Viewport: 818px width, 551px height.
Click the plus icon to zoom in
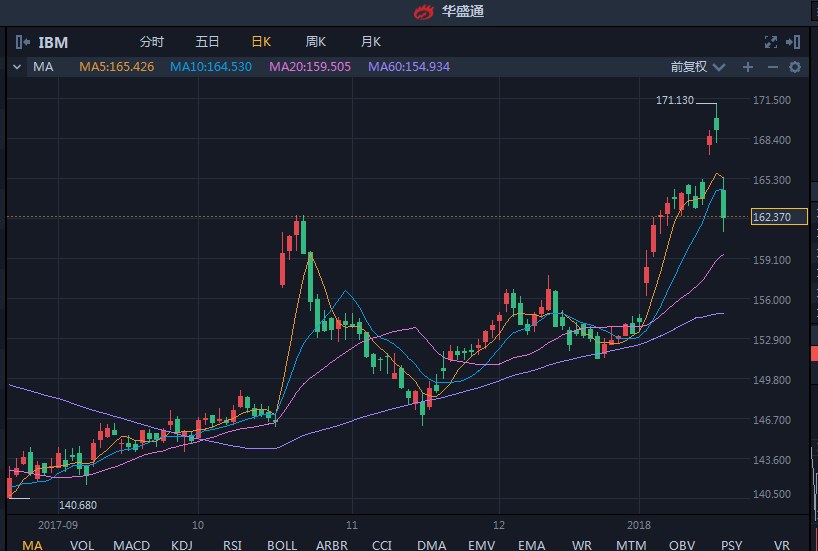pos(747,67)
